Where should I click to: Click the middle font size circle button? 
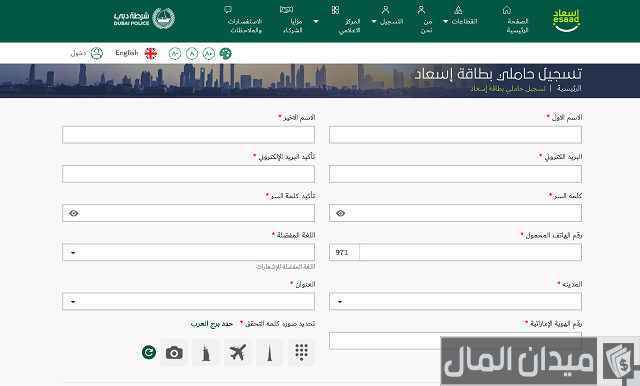pos(192,53)
